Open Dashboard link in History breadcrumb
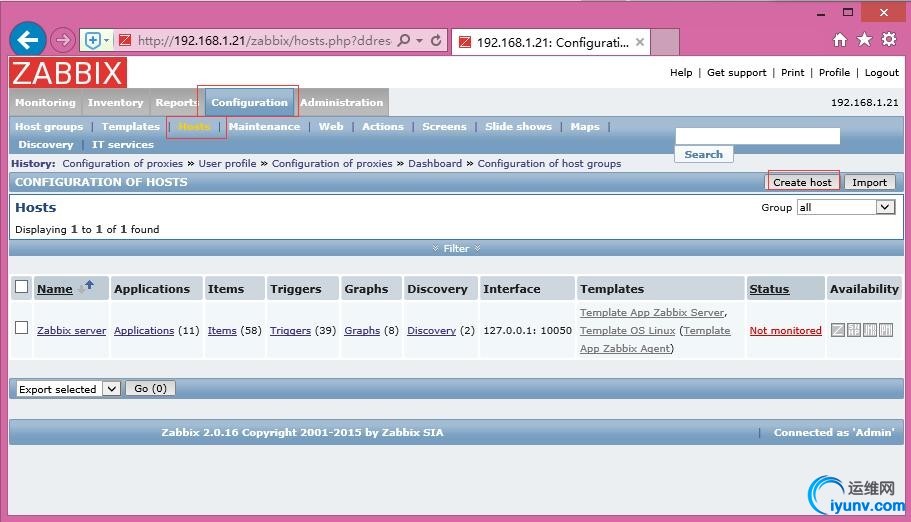Image resolution: width=911 pixels, height=522 pixels. 435,163
